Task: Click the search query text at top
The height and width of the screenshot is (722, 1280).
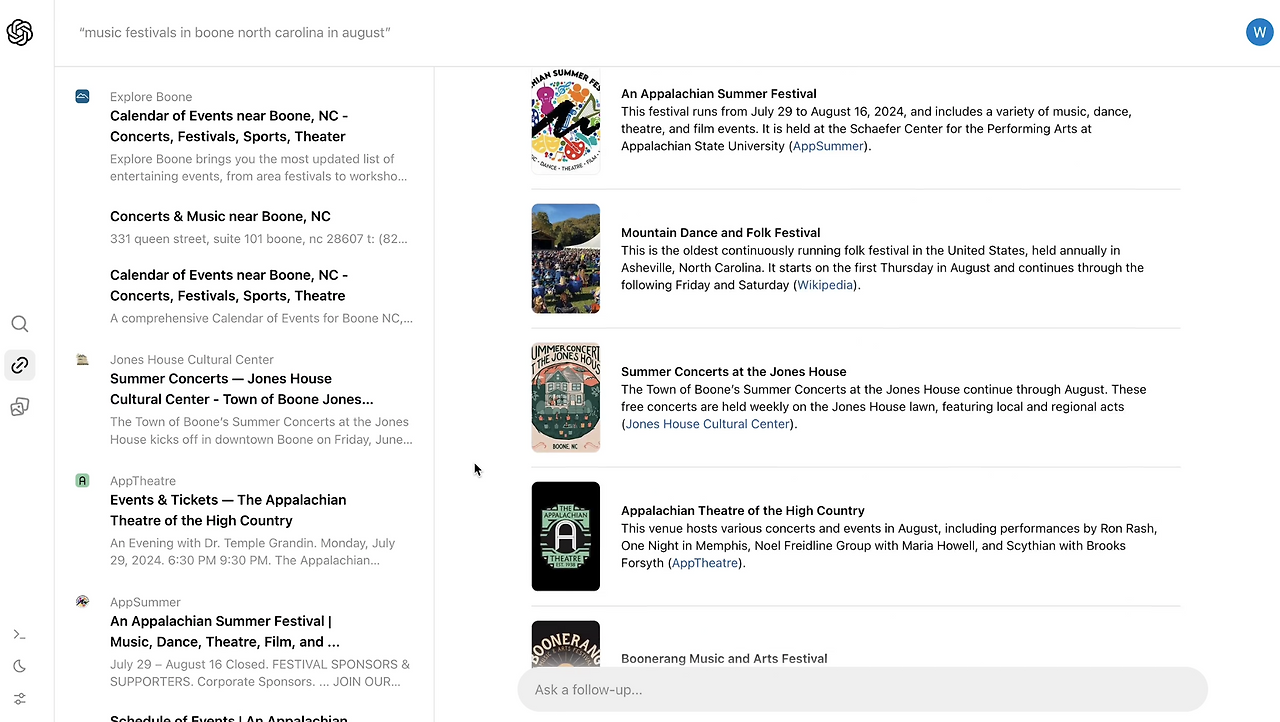Action: pos(235,33)
